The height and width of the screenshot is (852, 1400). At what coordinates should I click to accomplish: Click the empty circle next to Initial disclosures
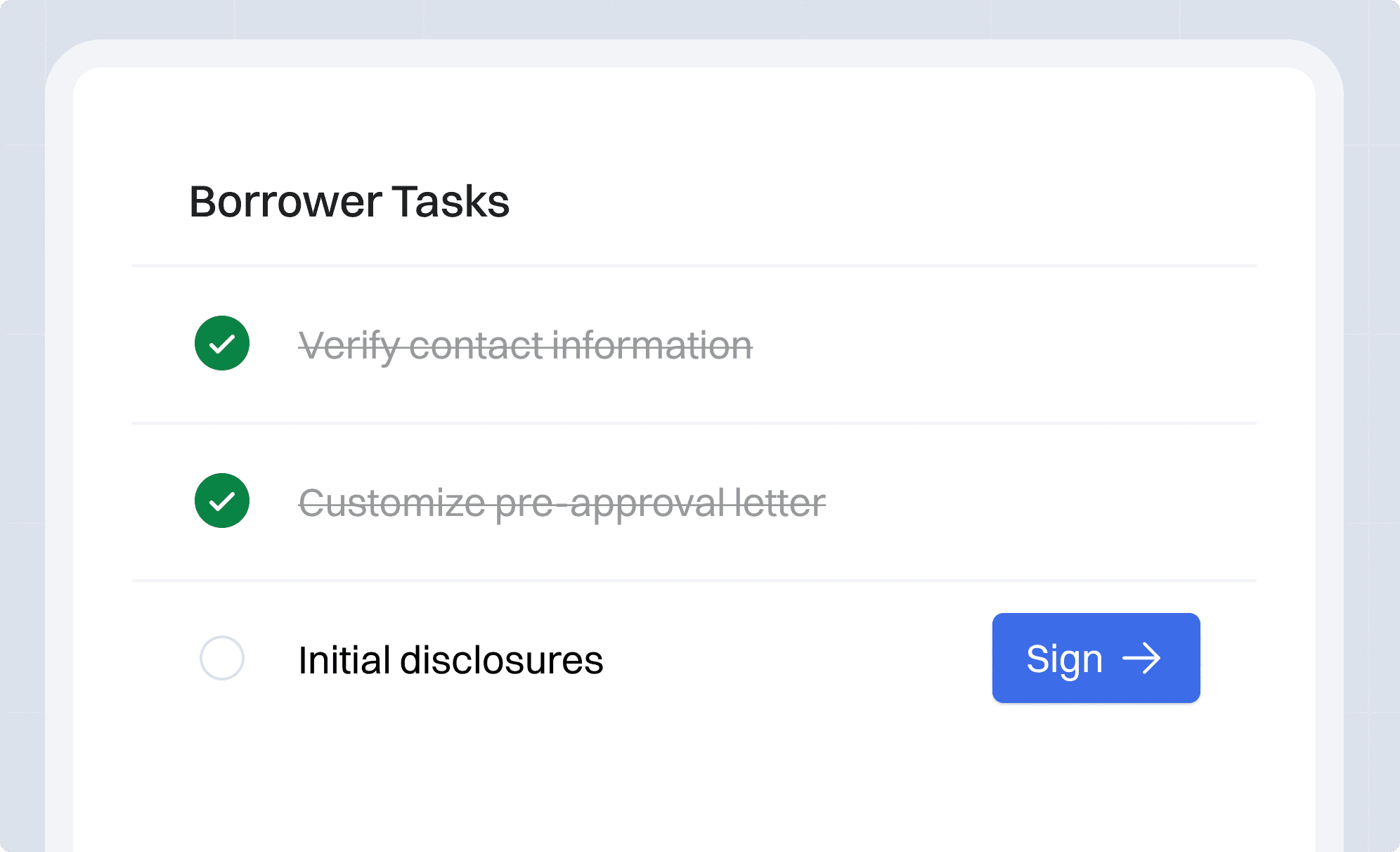[x=221, y=658]
